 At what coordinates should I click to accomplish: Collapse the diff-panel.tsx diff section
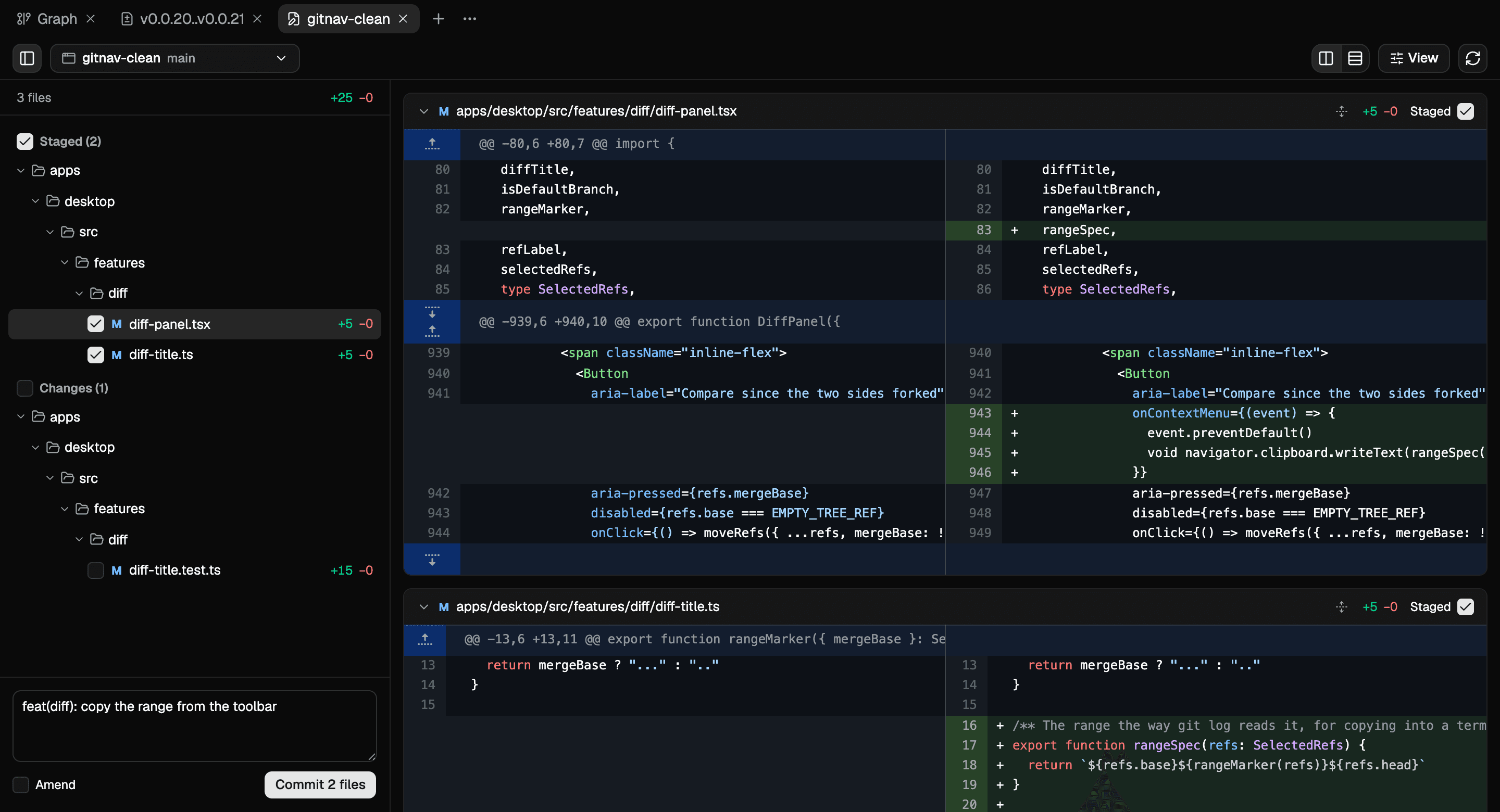(423, 111)
